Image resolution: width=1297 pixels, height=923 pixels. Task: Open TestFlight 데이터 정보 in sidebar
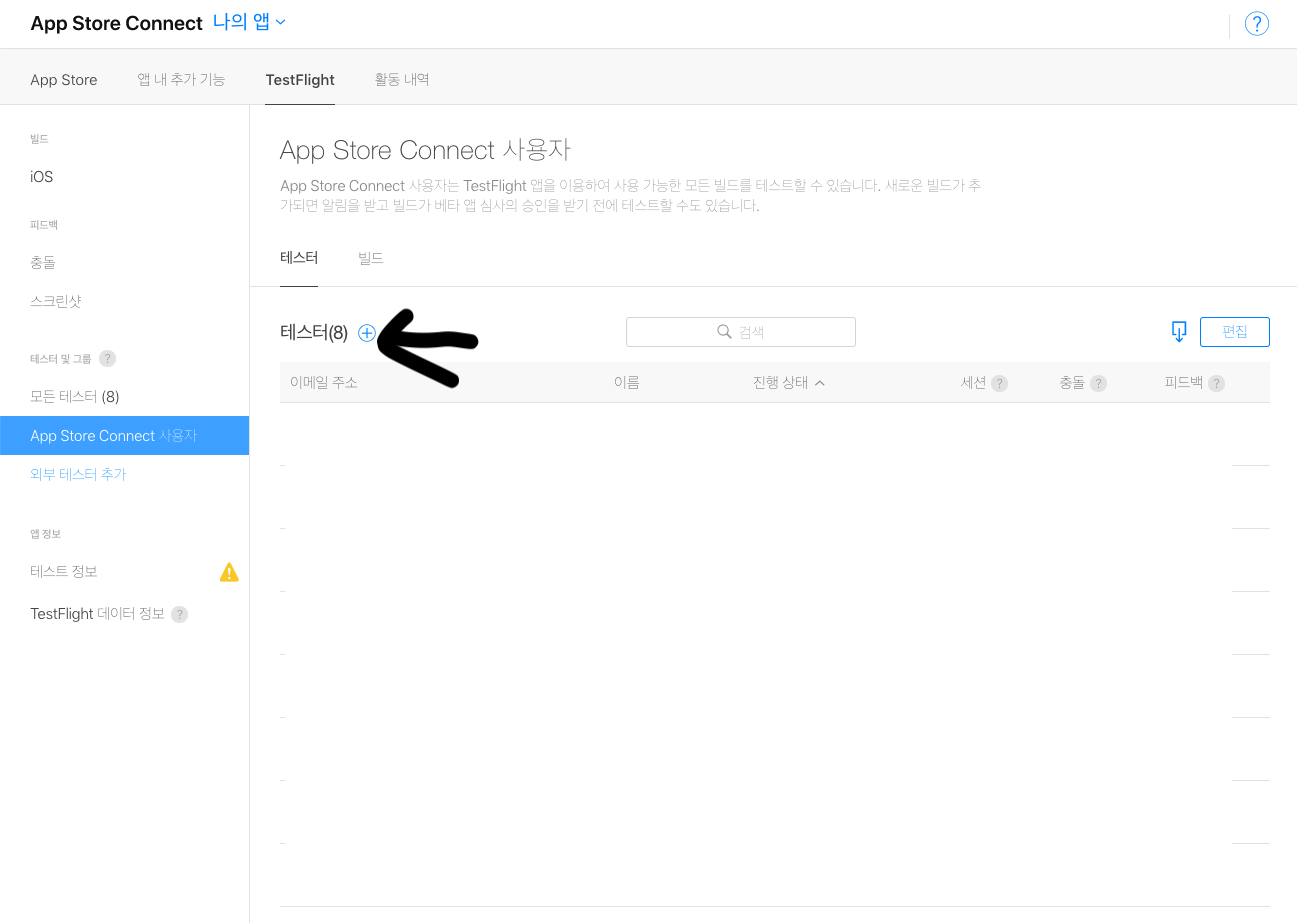[x=97, y=614]
